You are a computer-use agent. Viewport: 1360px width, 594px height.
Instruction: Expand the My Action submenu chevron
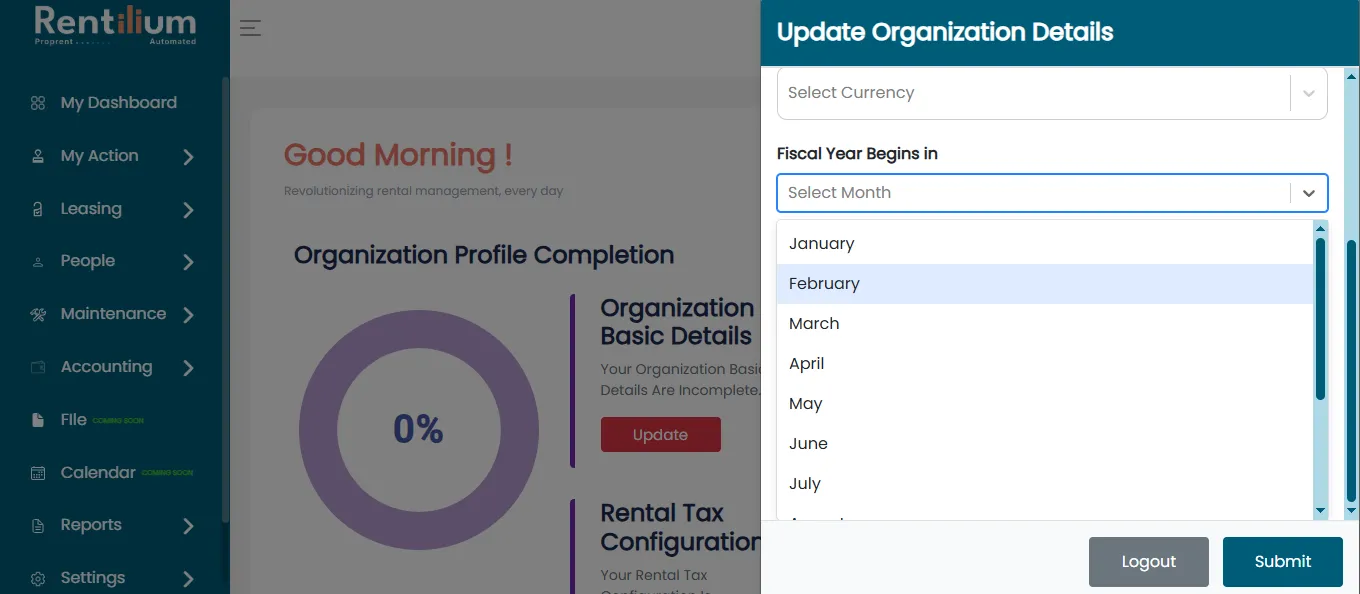point(188,157)
